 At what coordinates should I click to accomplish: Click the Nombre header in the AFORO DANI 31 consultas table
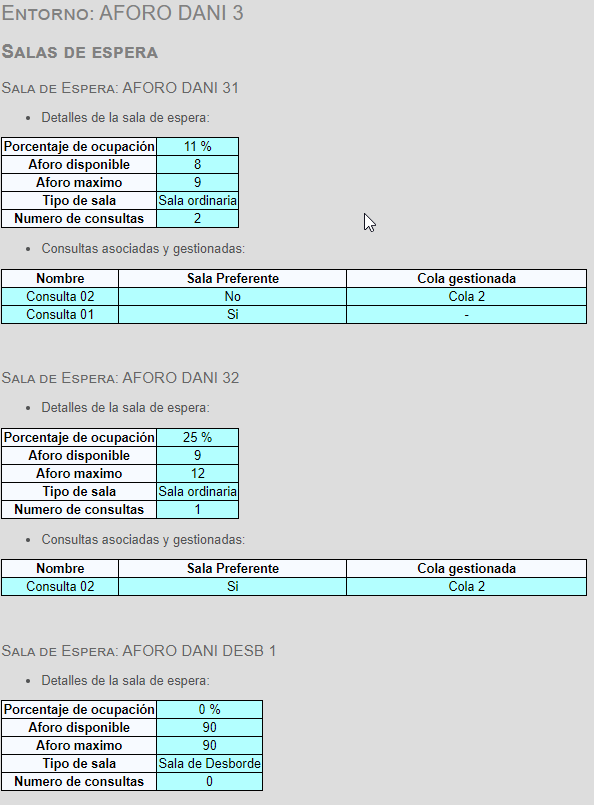tap(60, 278)
